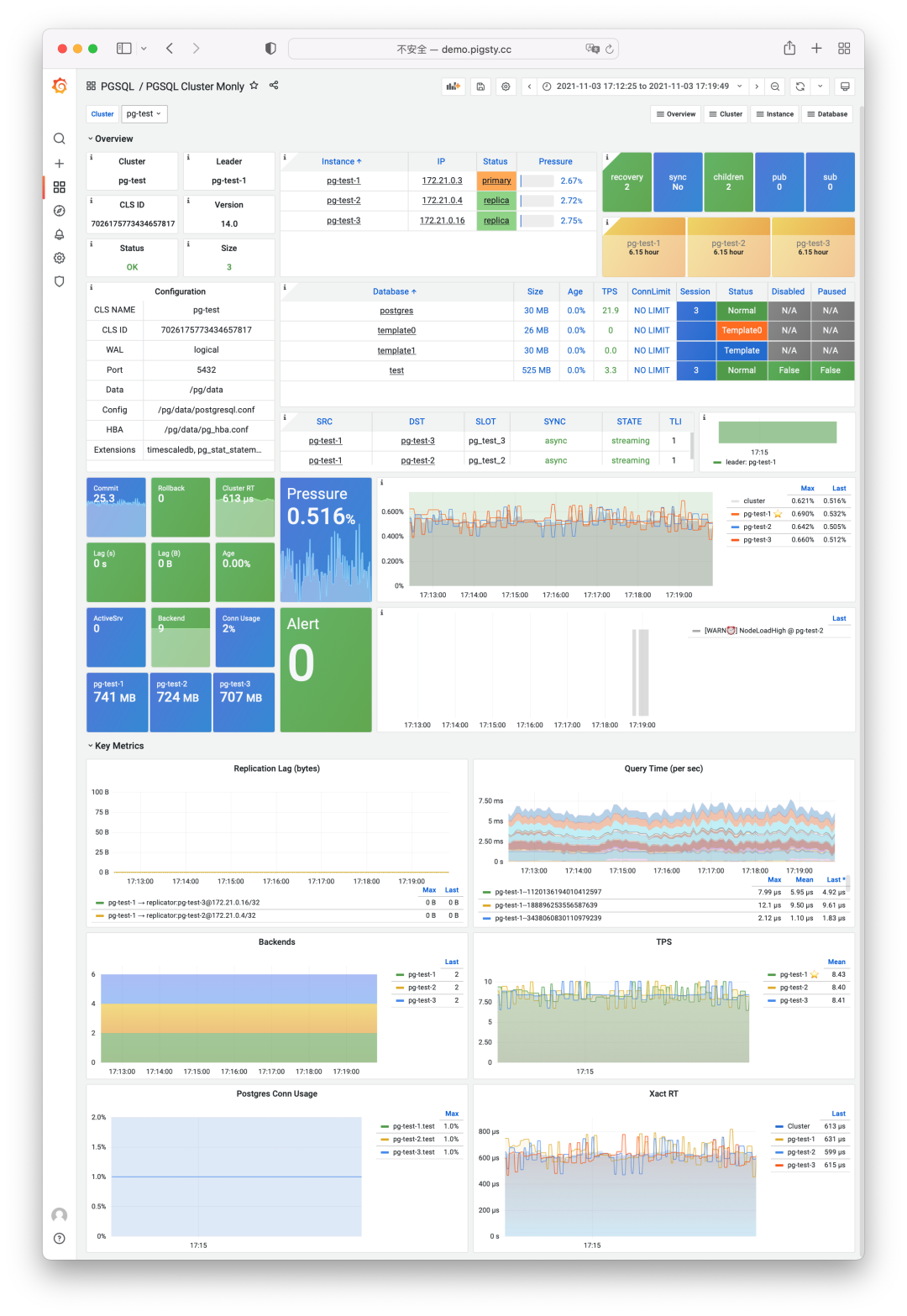The width and height of the screenshot is (907, 1316).
Task: Go to the Database dashboard link tab
Action: [827, 114]
